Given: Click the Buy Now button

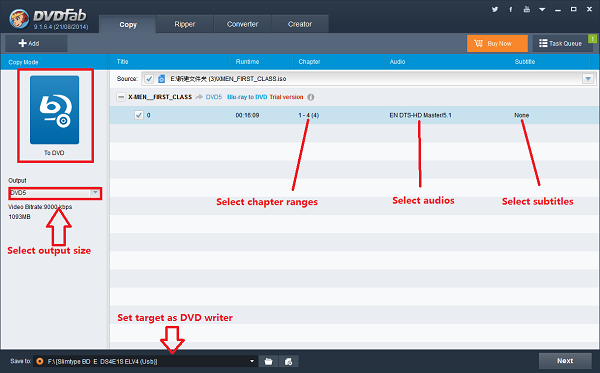Looking at the screenshot, I should click(x=497, y=43).
